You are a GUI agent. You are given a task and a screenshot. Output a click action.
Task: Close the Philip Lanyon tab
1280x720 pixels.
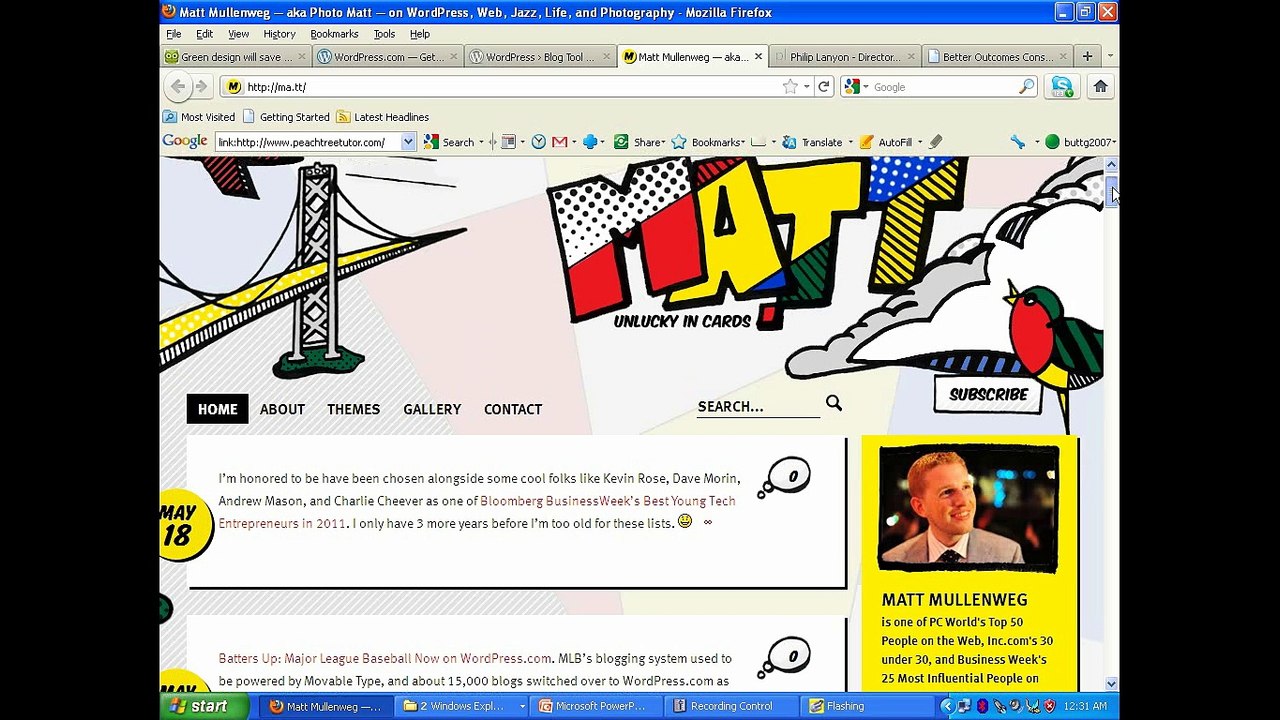[911, 57]
